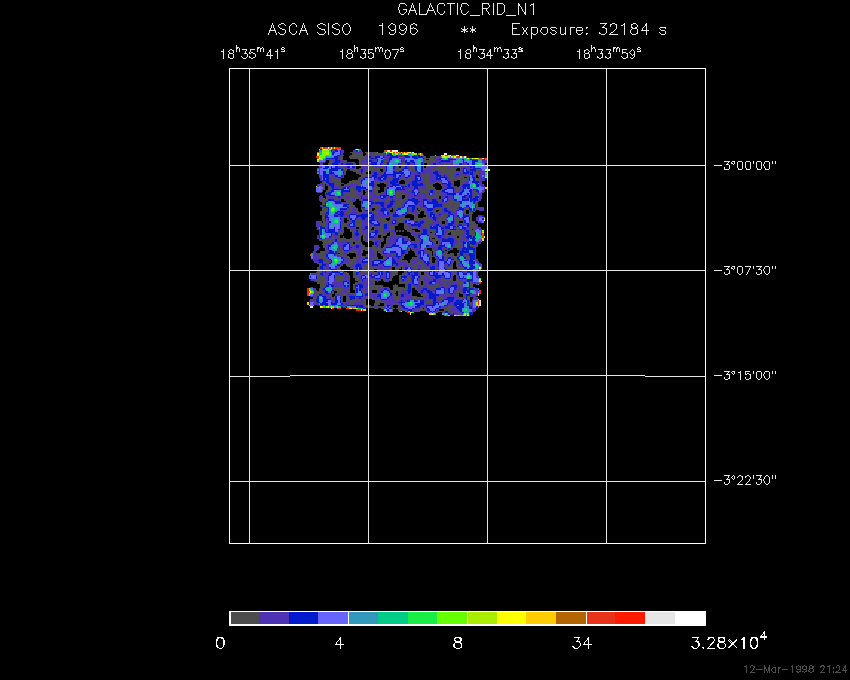Screen dimensions: 850x680
Task: Click the white color bar segment
Action: pos(690,618)
